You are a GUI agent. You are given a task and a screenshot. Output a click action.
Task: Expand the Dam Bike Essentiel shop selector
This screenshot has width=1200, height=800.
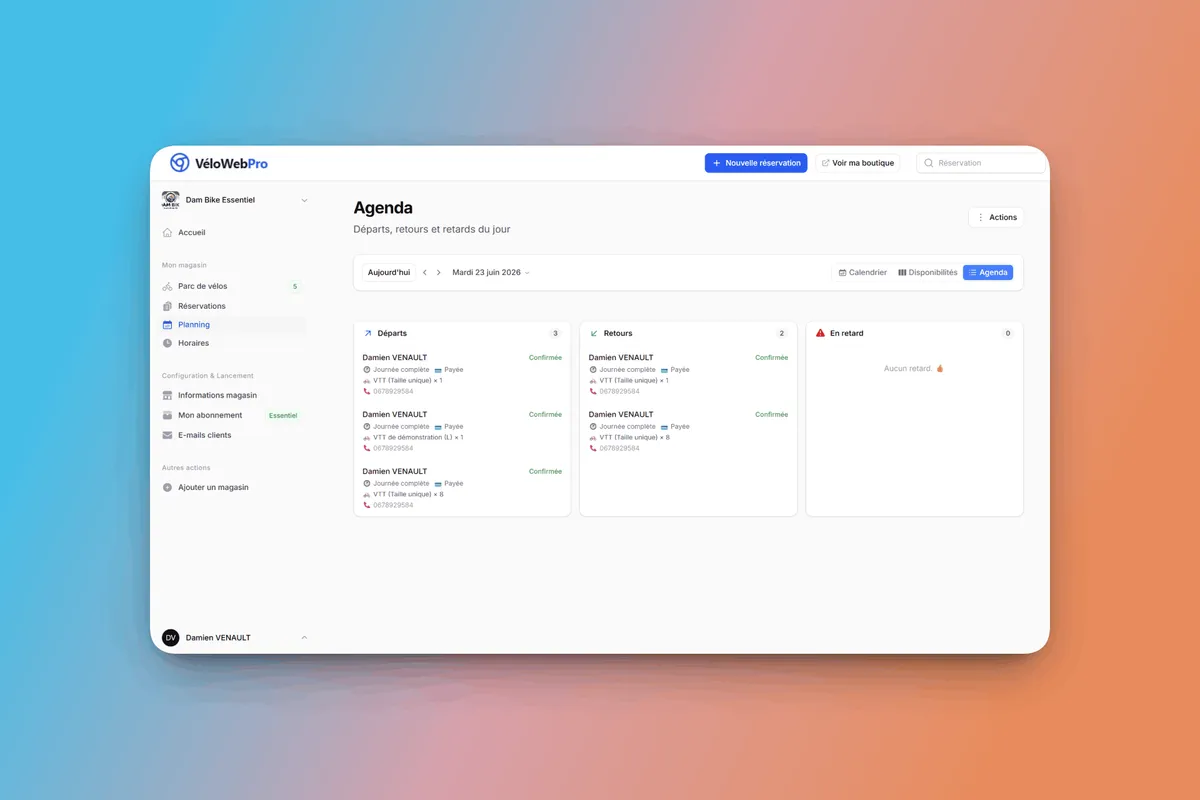coord(235,200)
